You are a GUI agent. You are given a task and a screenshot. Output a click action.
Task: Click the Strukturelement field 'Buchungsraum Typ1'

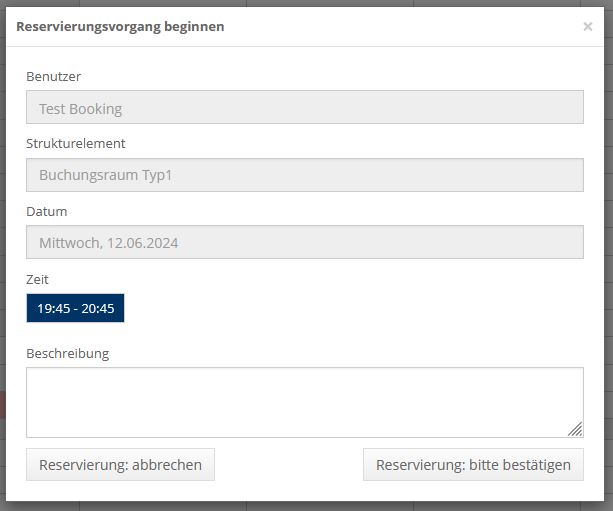pyautogui.click(x=304, y=175)
